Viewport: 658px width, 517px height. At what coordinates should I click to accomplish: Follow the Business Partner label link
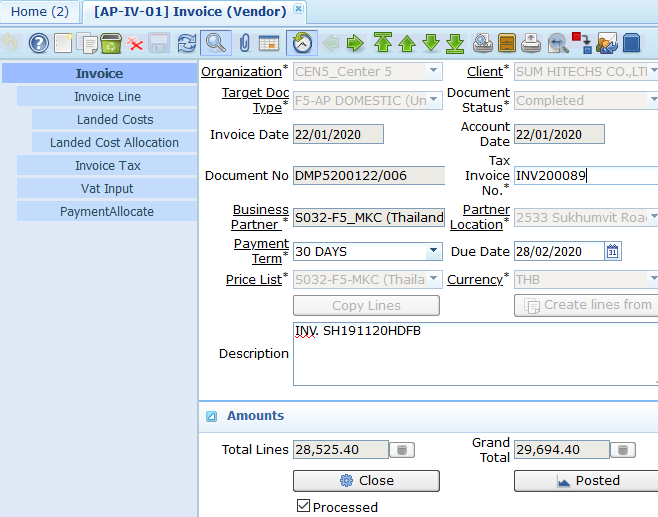pyautogui.click(x=260, y=217)
